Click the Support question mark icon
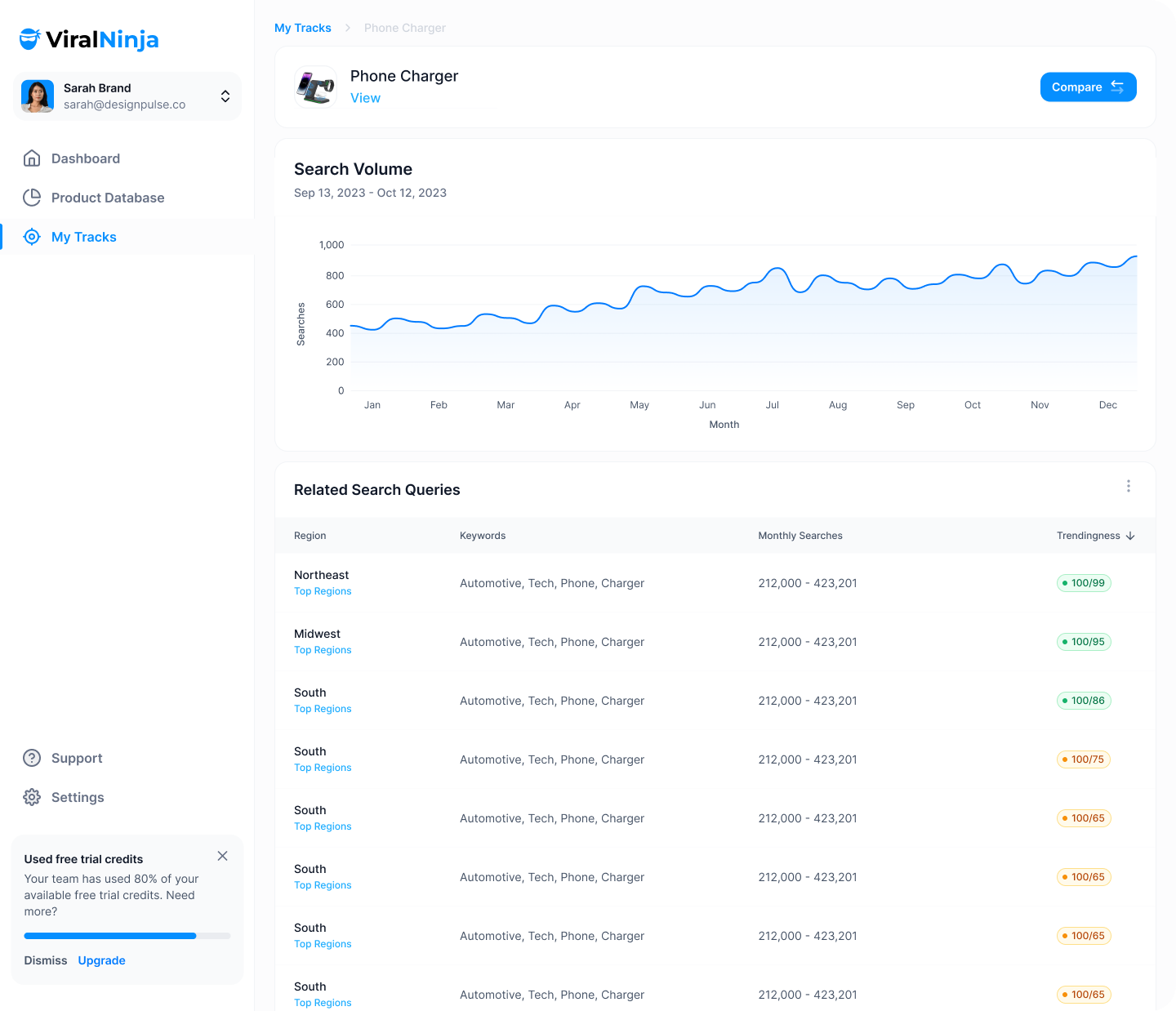Image resolution: width=1176 pixels, height=1011 pixels. point(32,758)
